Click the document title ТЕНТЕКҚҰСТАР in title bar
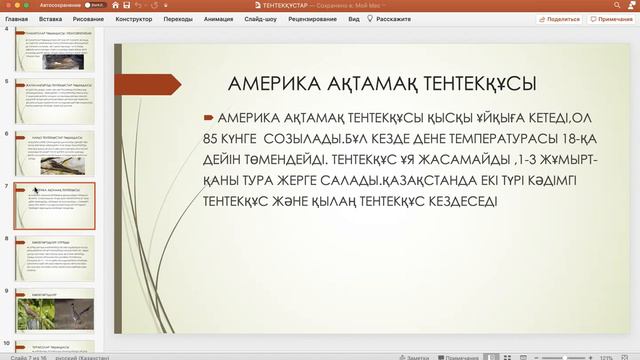The width and height of the screenshot is (640, 360). point(285,5)
